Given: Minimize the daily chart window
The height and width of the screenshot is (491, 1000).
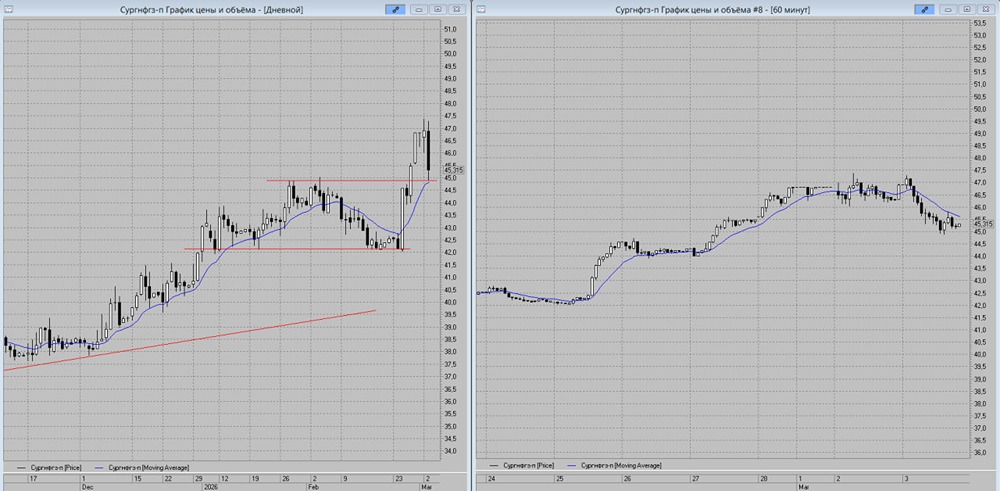Looking at the screenshot, I should click(417, 9).
